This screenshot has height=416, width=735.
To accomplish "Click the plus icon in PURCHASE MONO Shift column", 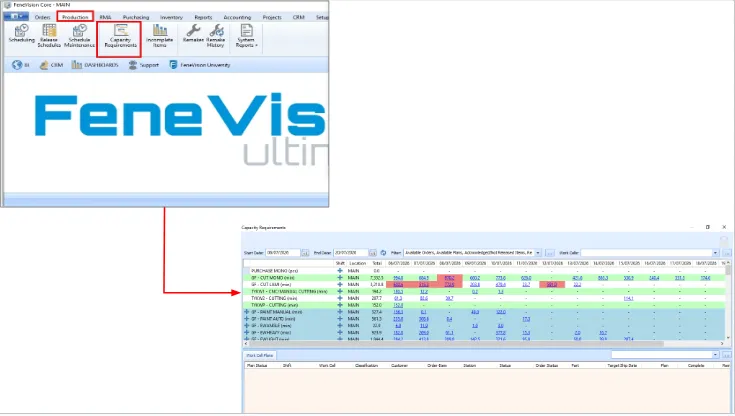I will point(340,271).
